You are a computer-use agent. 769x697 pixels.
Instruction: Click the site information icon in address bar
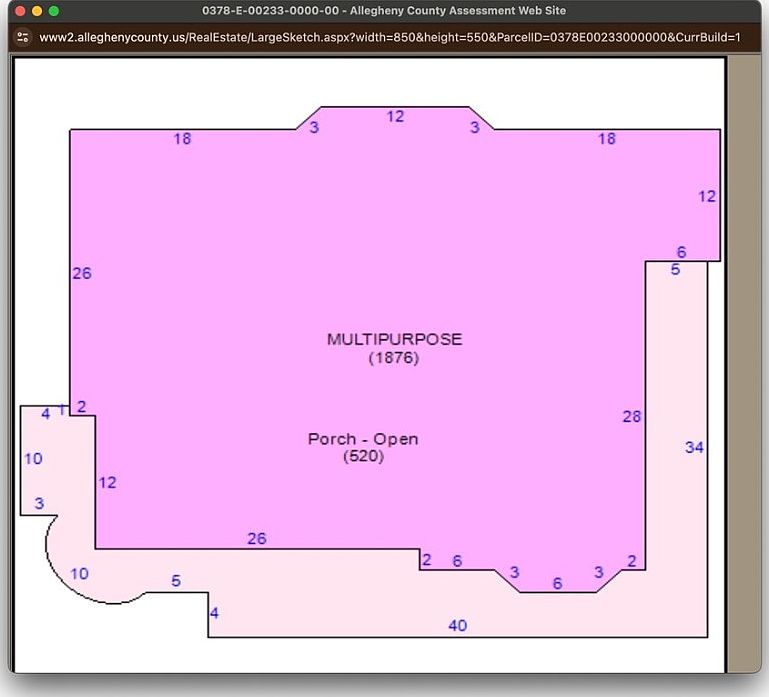pyautogui.click(x=23, y=37)
